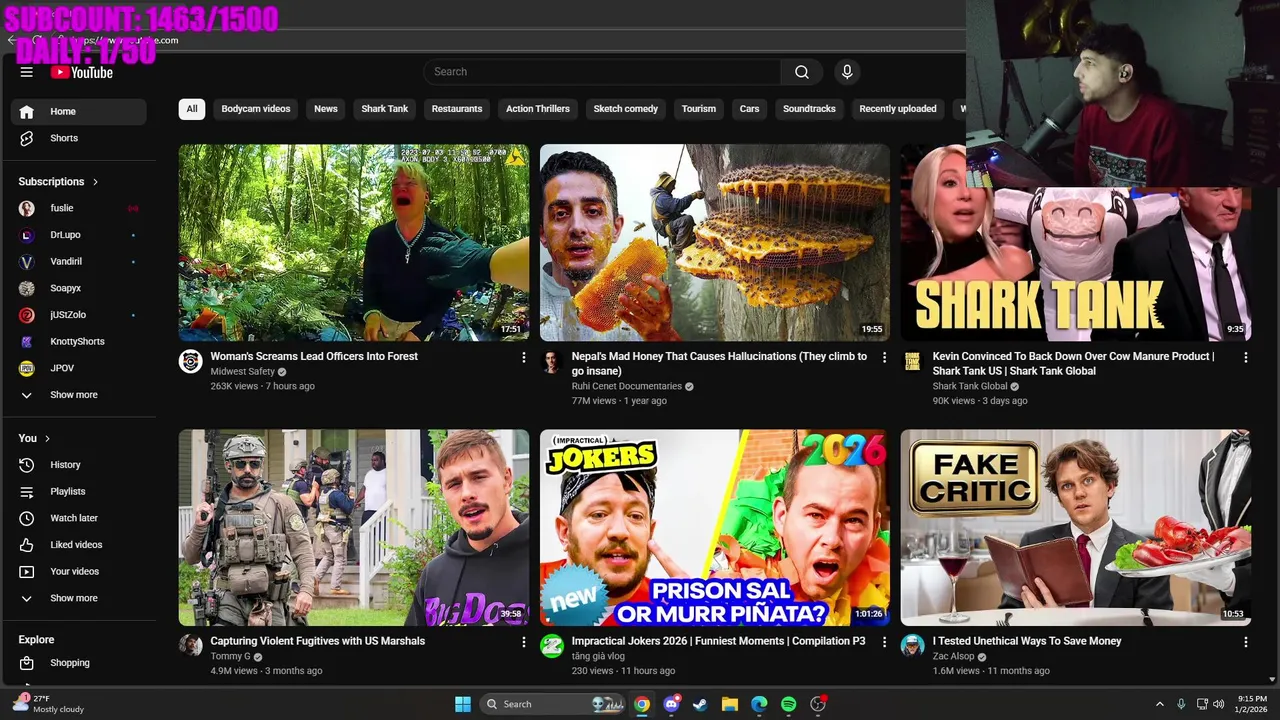Open fuslie subscription channel
Screen dimensions: 1280x720
pyautogui.click(x=79, y=208)
